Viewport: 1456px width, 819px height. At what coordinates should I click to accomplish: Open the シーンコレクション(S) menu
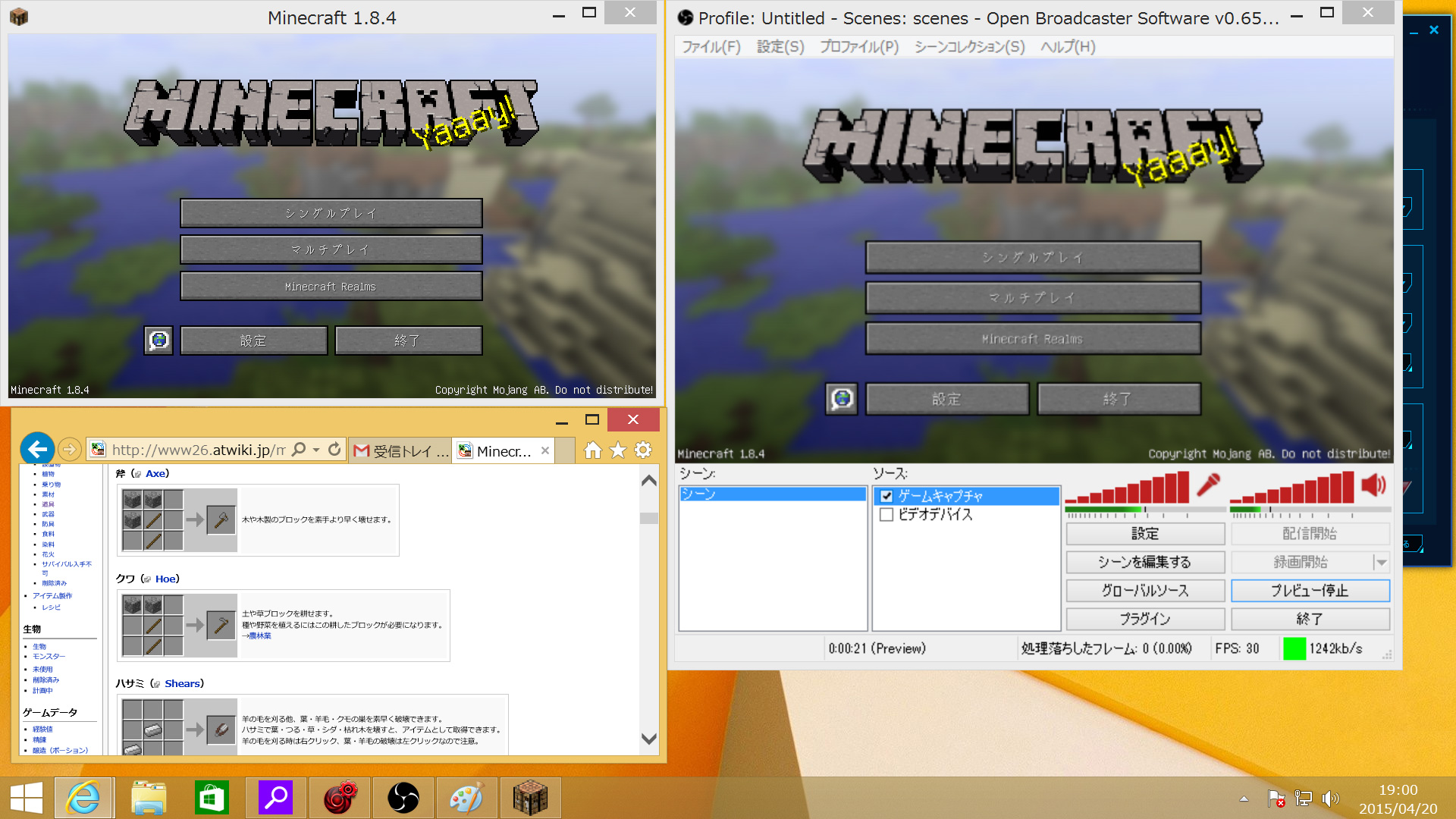click(969, 47)
